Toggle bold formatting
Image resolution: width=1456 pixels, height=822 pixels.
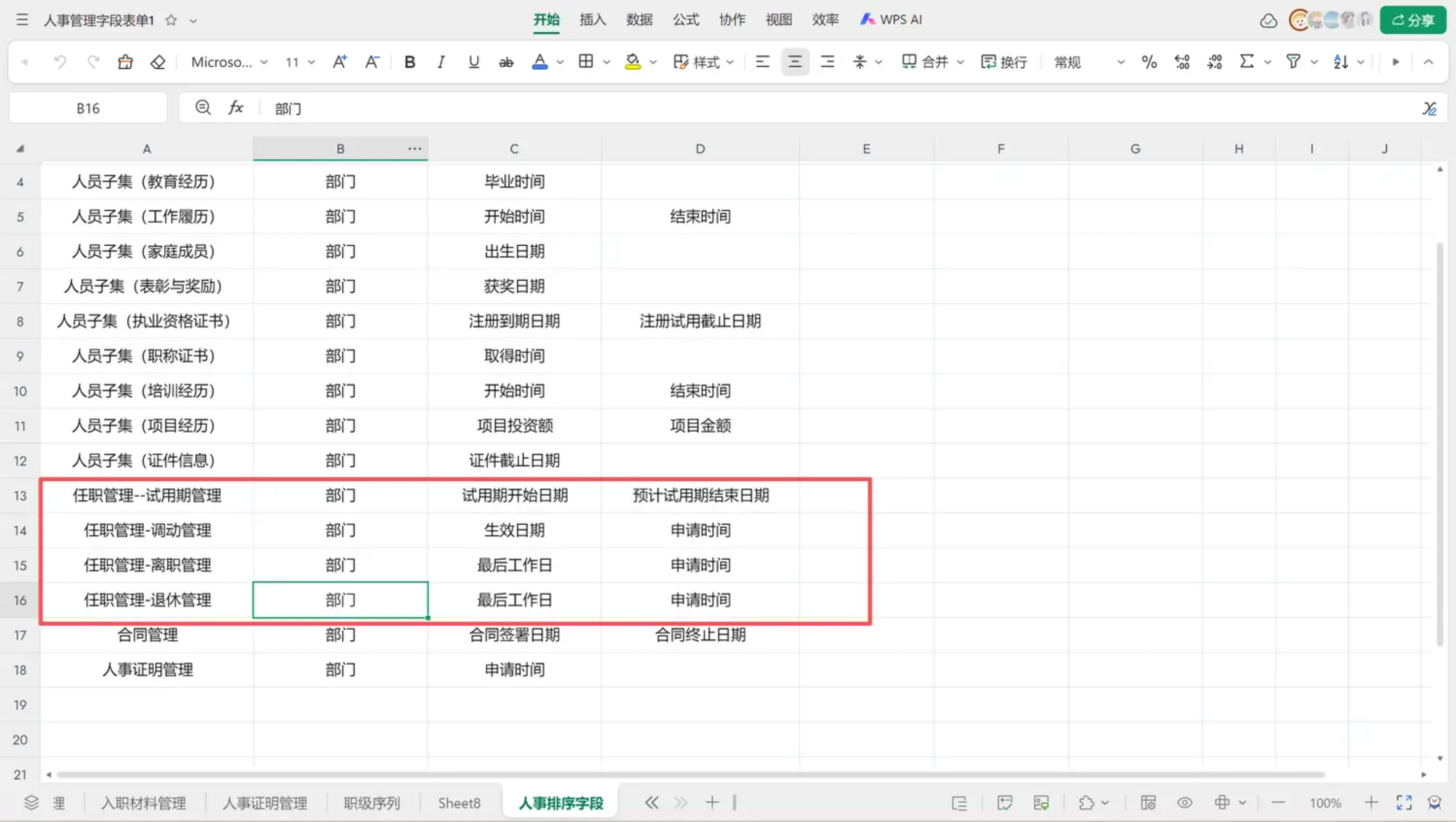click(x=410, y=62)
